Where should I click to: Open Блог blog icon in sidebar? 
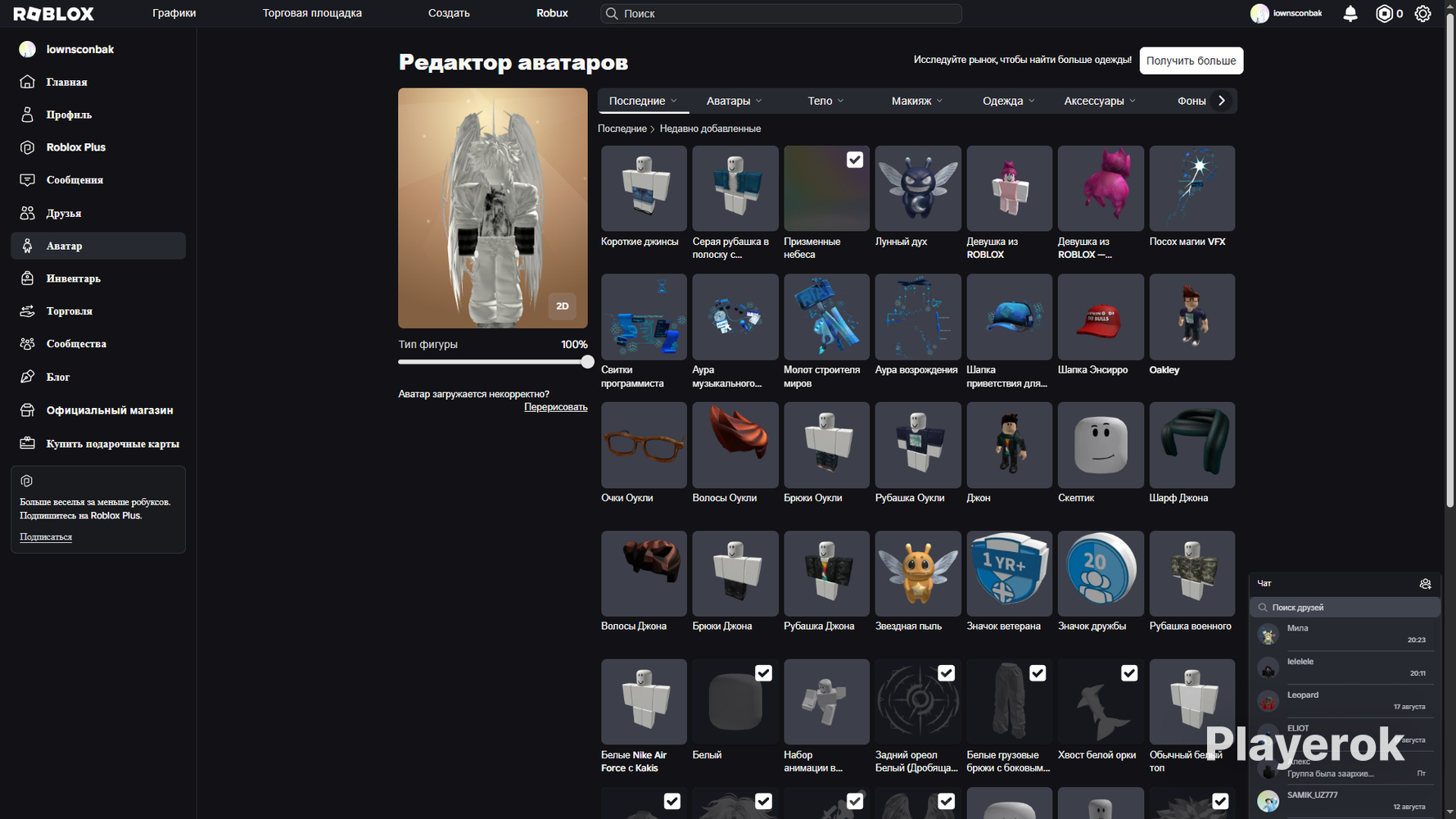tap(27, 377)
